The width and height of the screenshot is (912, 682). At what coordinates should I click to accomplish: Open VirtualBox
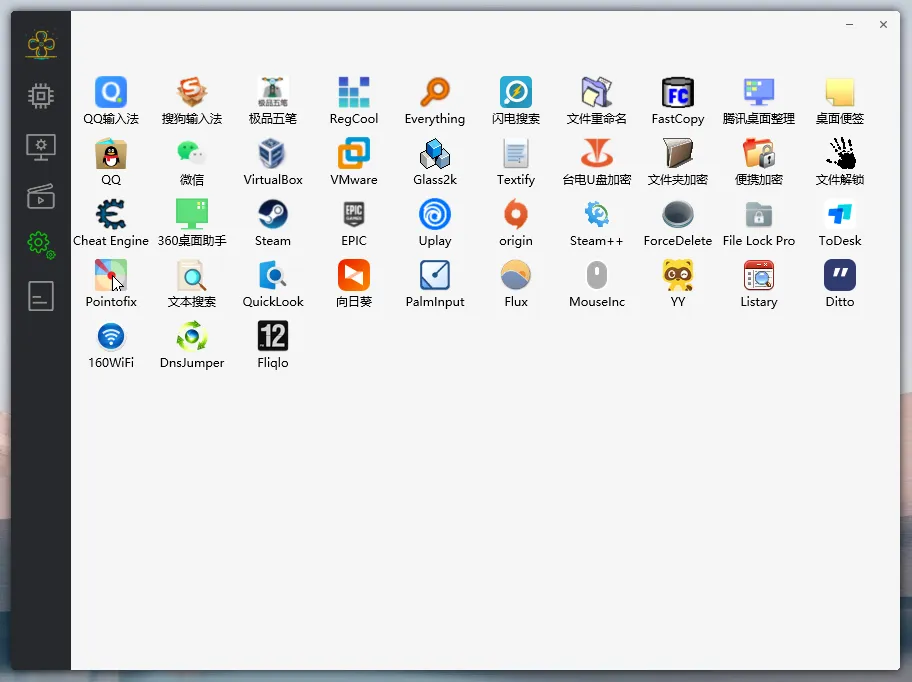coord(273,153)
